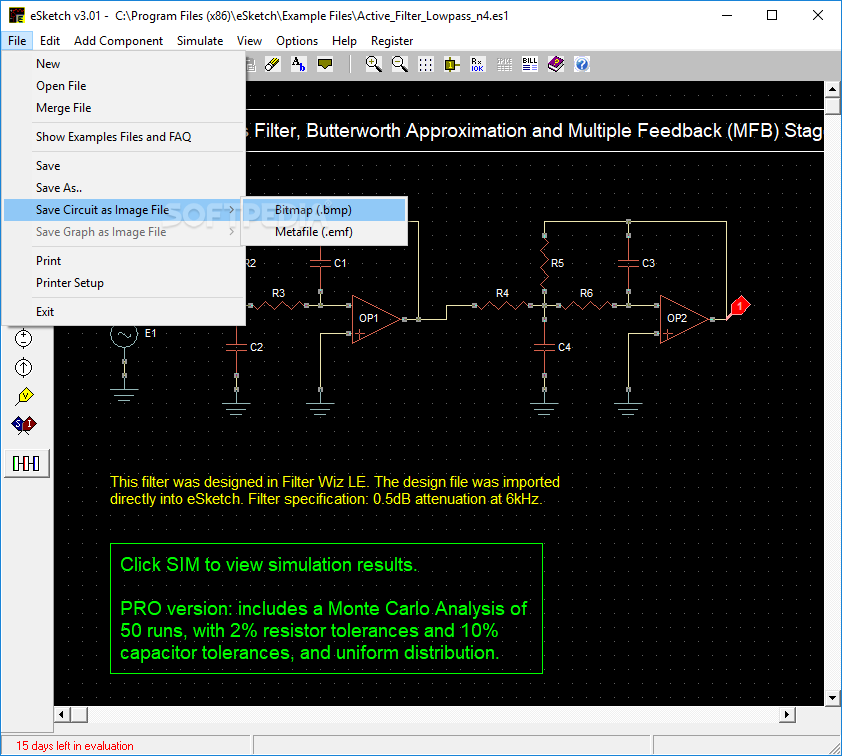The width and height of the screenshot is (842, 756).
Task: Click the greyed SPICE netlist icon
Action: 504,64
